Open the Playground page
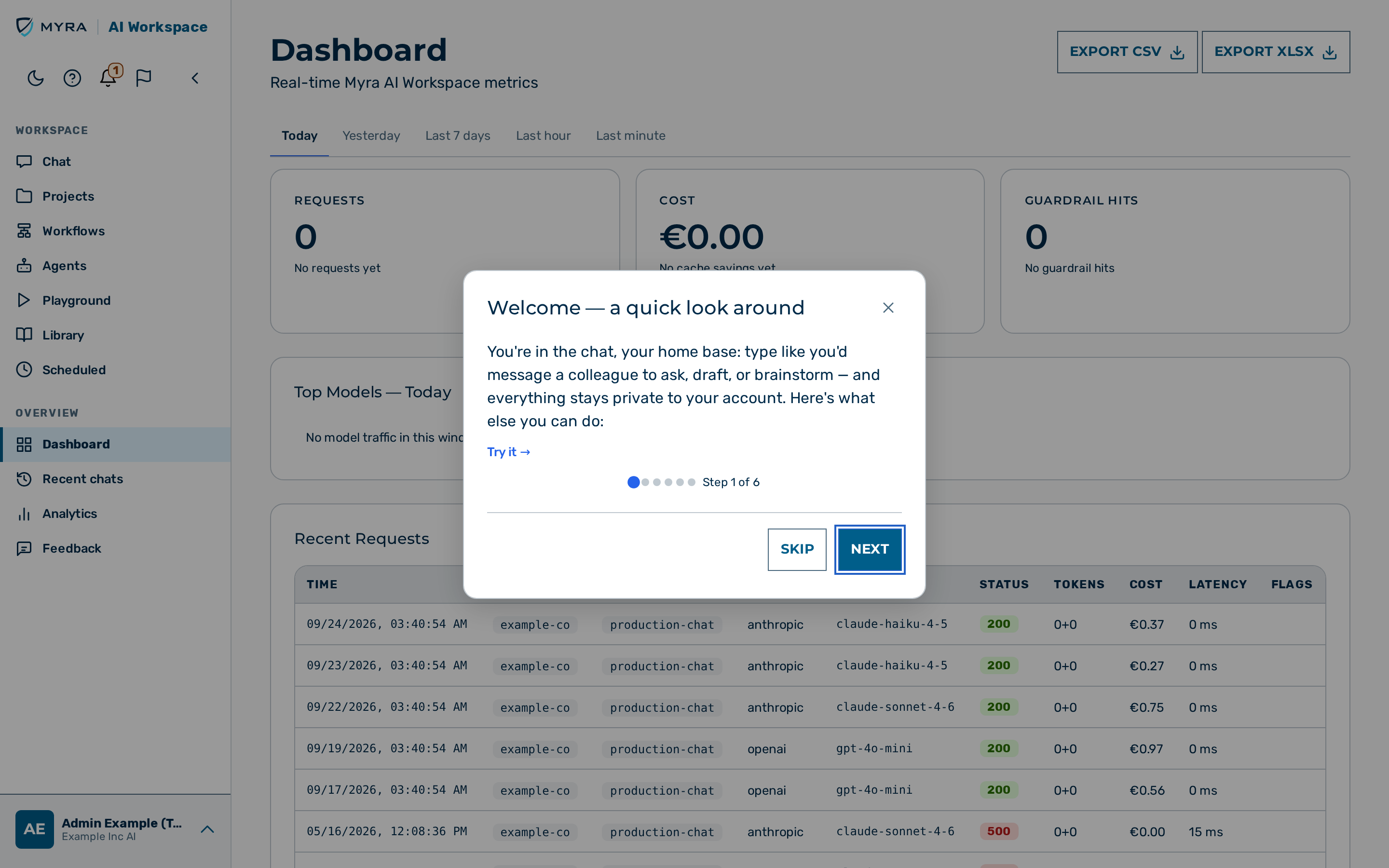This screenshot has height=868, width=1389. click(115, 300)
